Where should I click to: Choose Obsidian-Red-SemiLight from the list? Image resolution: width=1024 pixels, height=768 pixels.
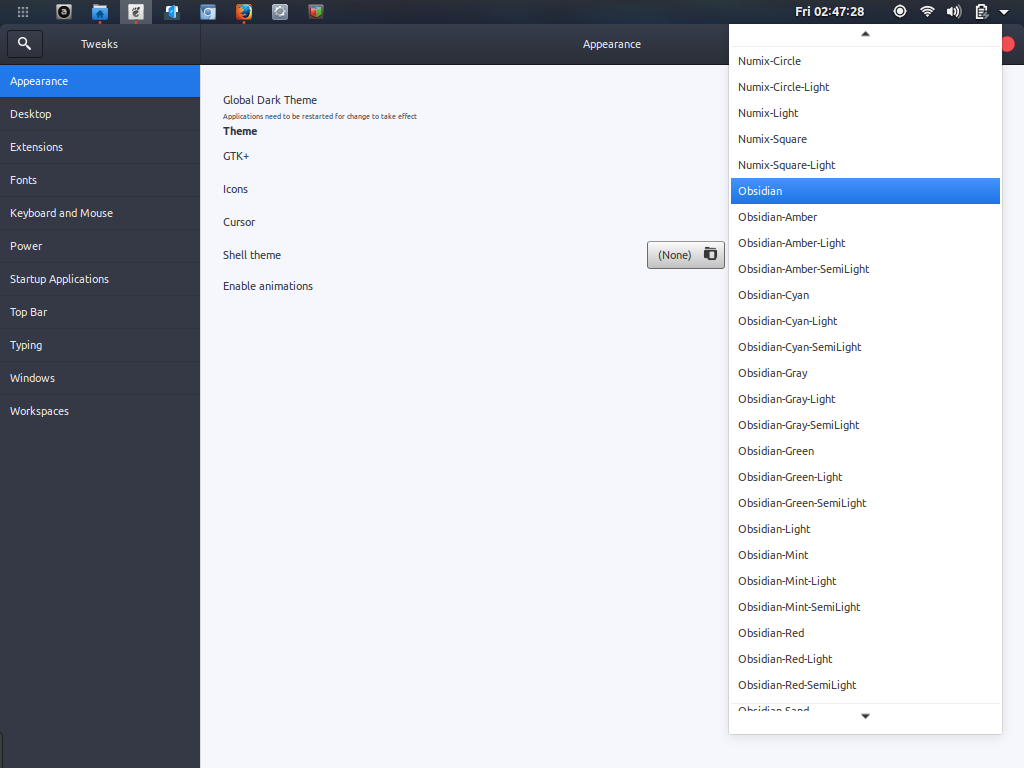(865, 685)
